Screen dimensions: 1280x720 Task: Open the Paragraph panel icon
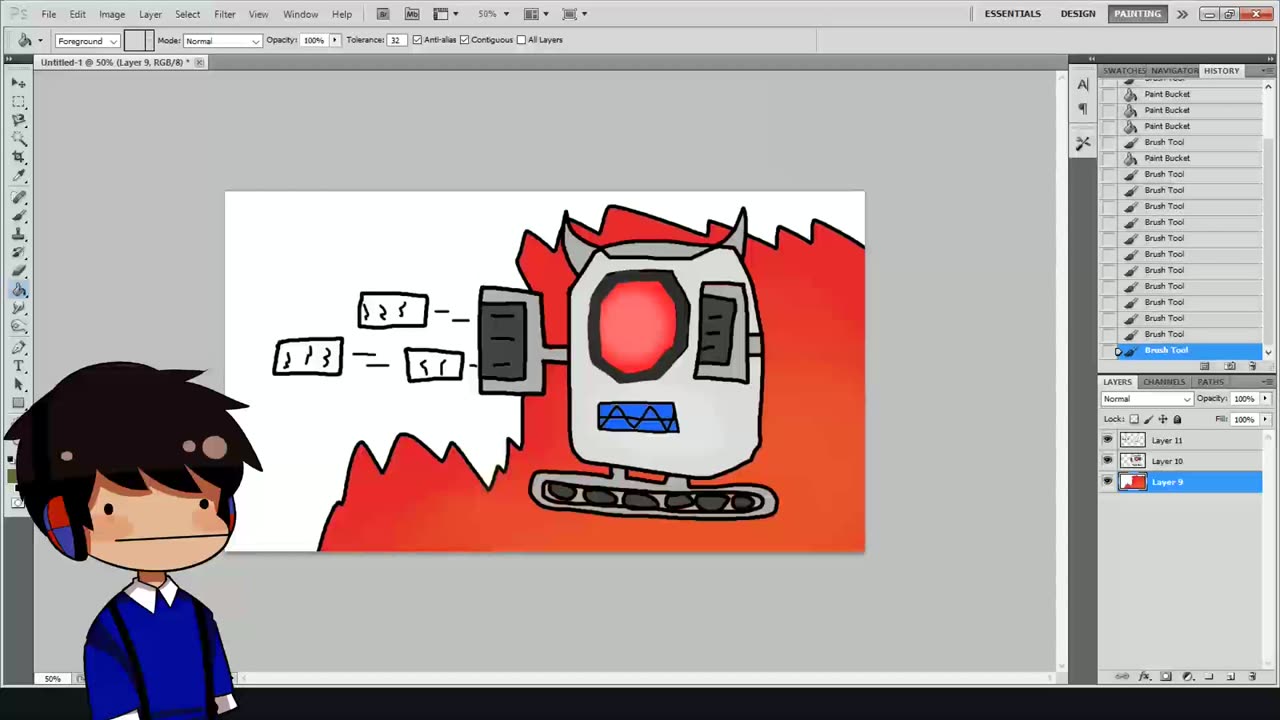(1083, 108)
